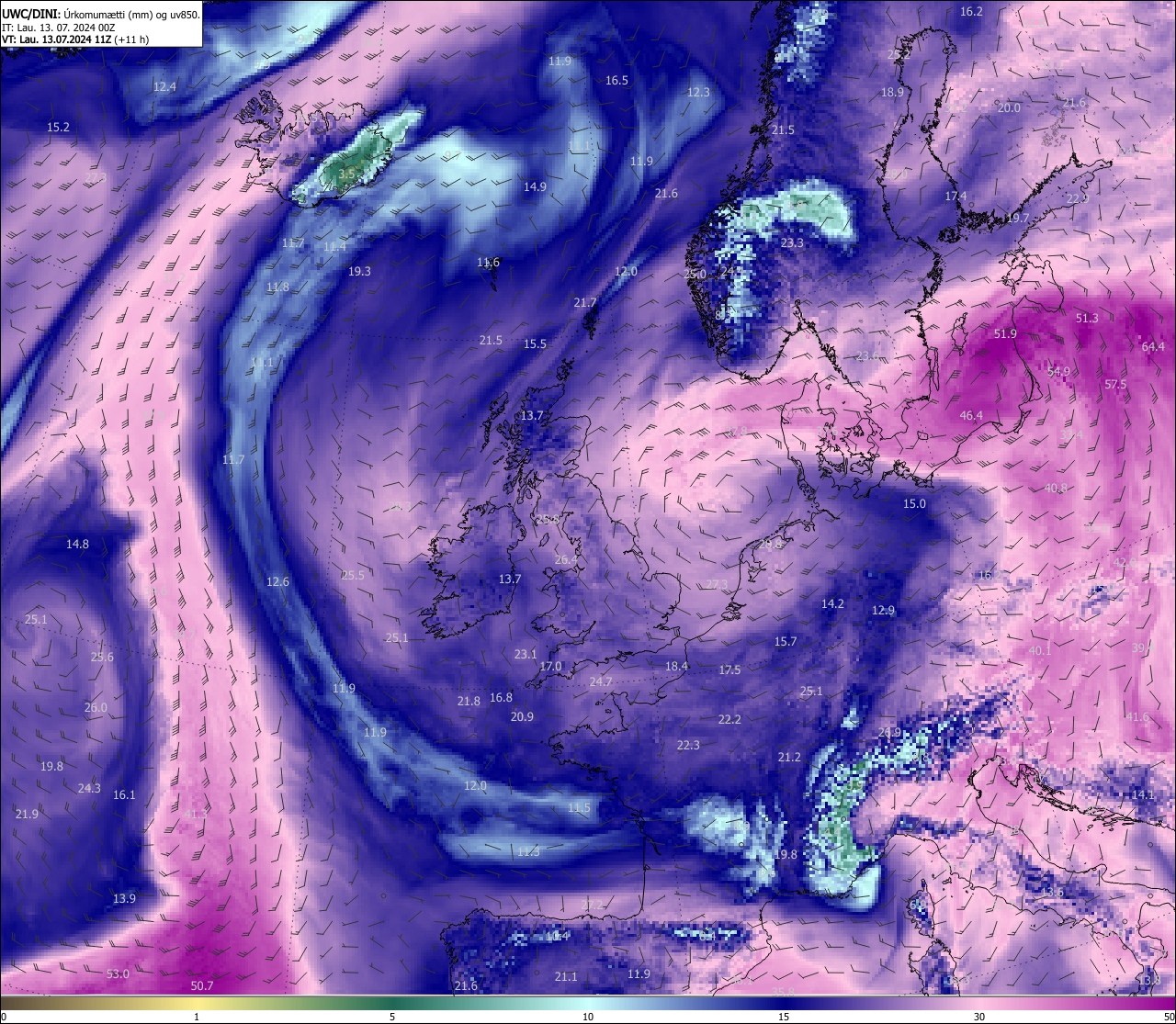Click the 53.0 value on the map
1176x1024 pixels.
pyautogui.click(x=118, y=973)
